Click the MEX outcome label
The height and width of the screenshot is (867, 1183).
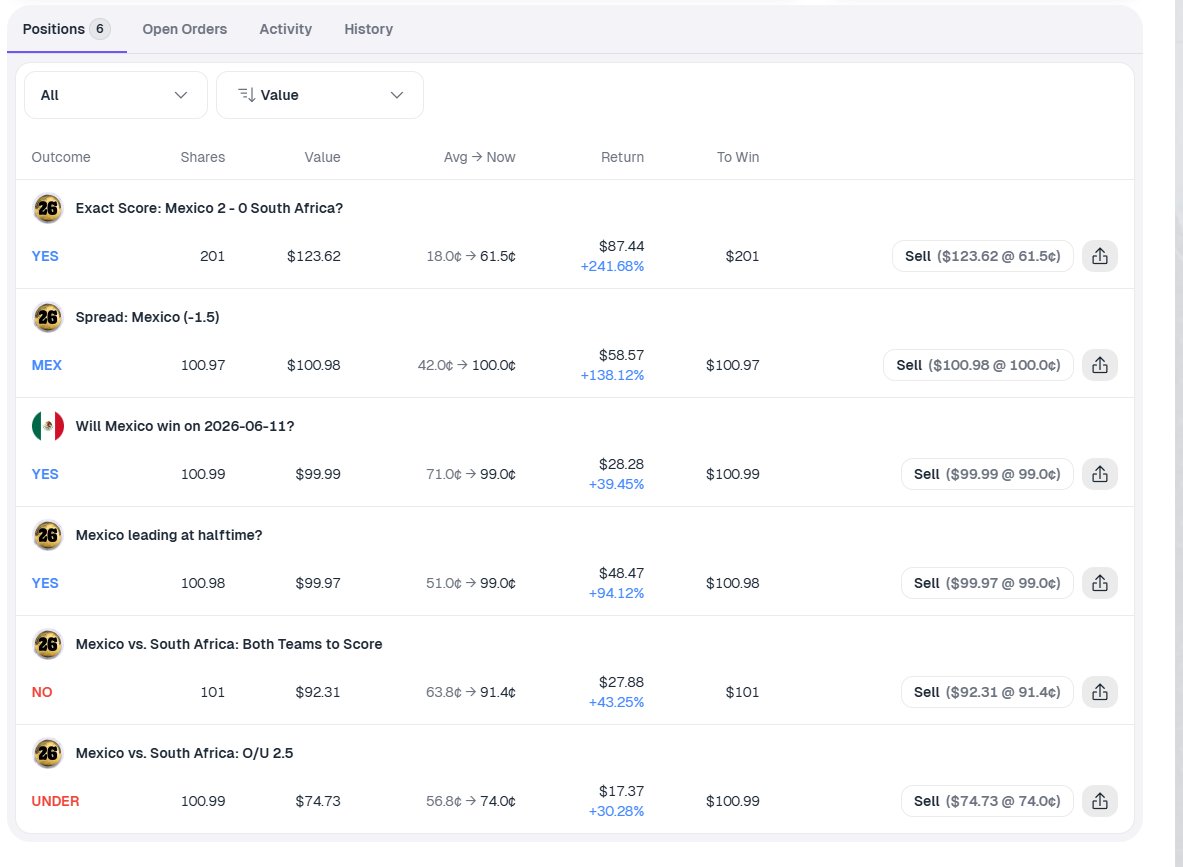(x=47, y=365)
